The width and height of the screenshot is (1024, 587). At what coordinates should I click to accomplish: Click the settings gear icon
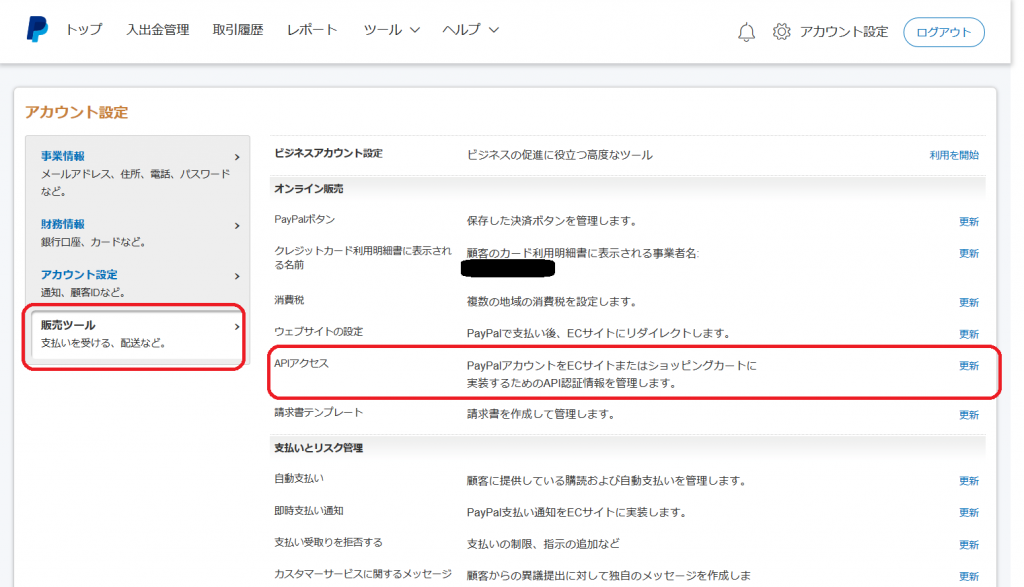point(782,32)
